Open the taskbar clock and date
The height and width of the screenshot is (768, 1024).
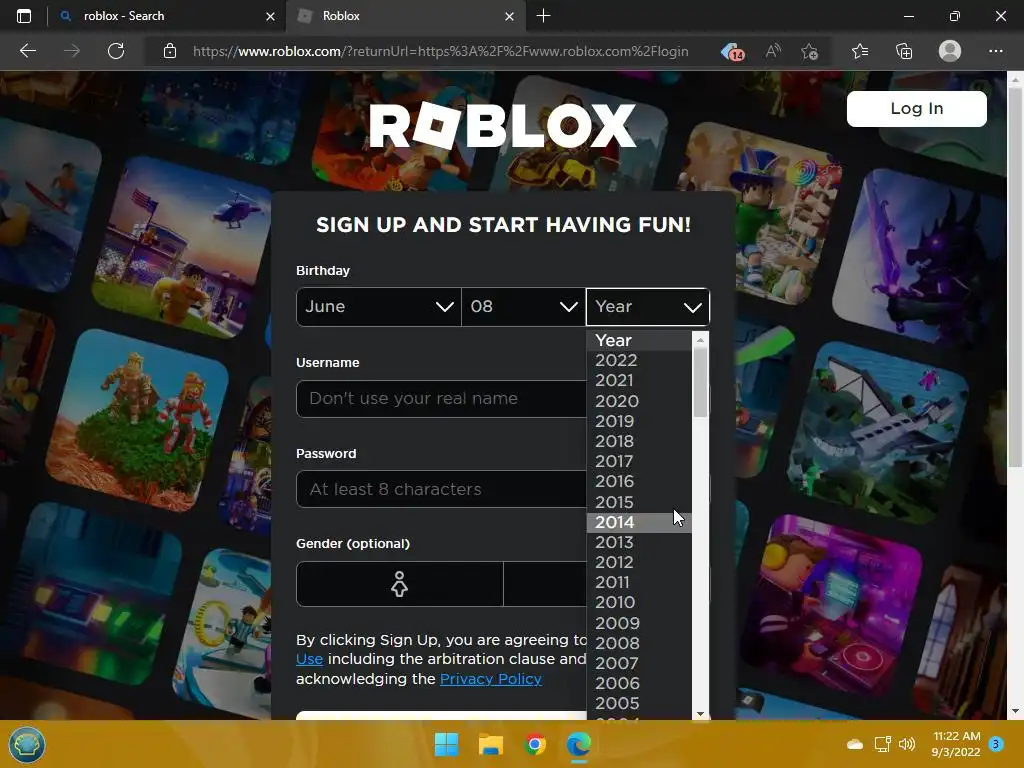[956, 744]
